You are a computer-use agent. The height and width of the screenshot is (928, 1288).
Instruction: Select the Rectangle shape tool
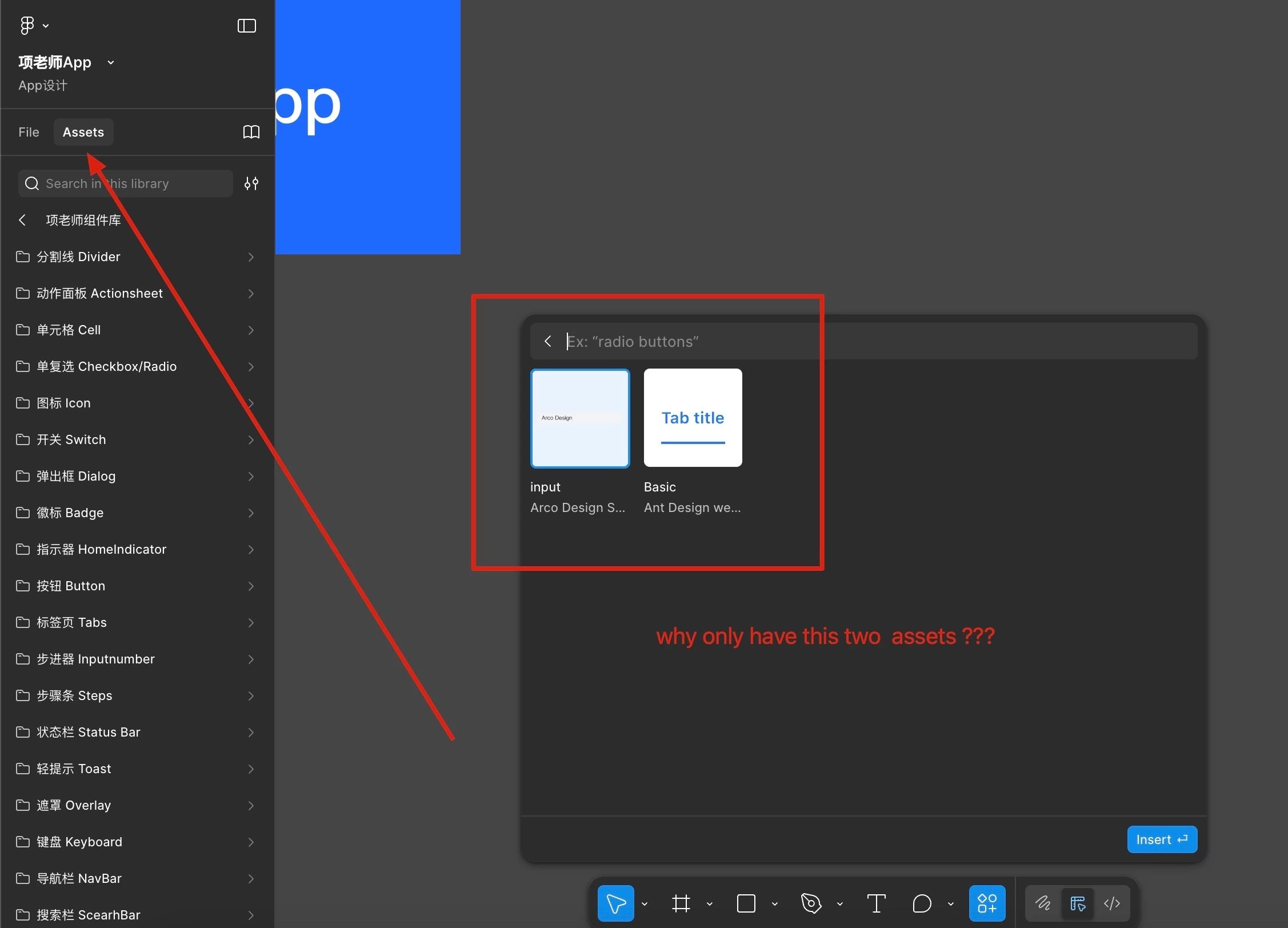point(746,903)
